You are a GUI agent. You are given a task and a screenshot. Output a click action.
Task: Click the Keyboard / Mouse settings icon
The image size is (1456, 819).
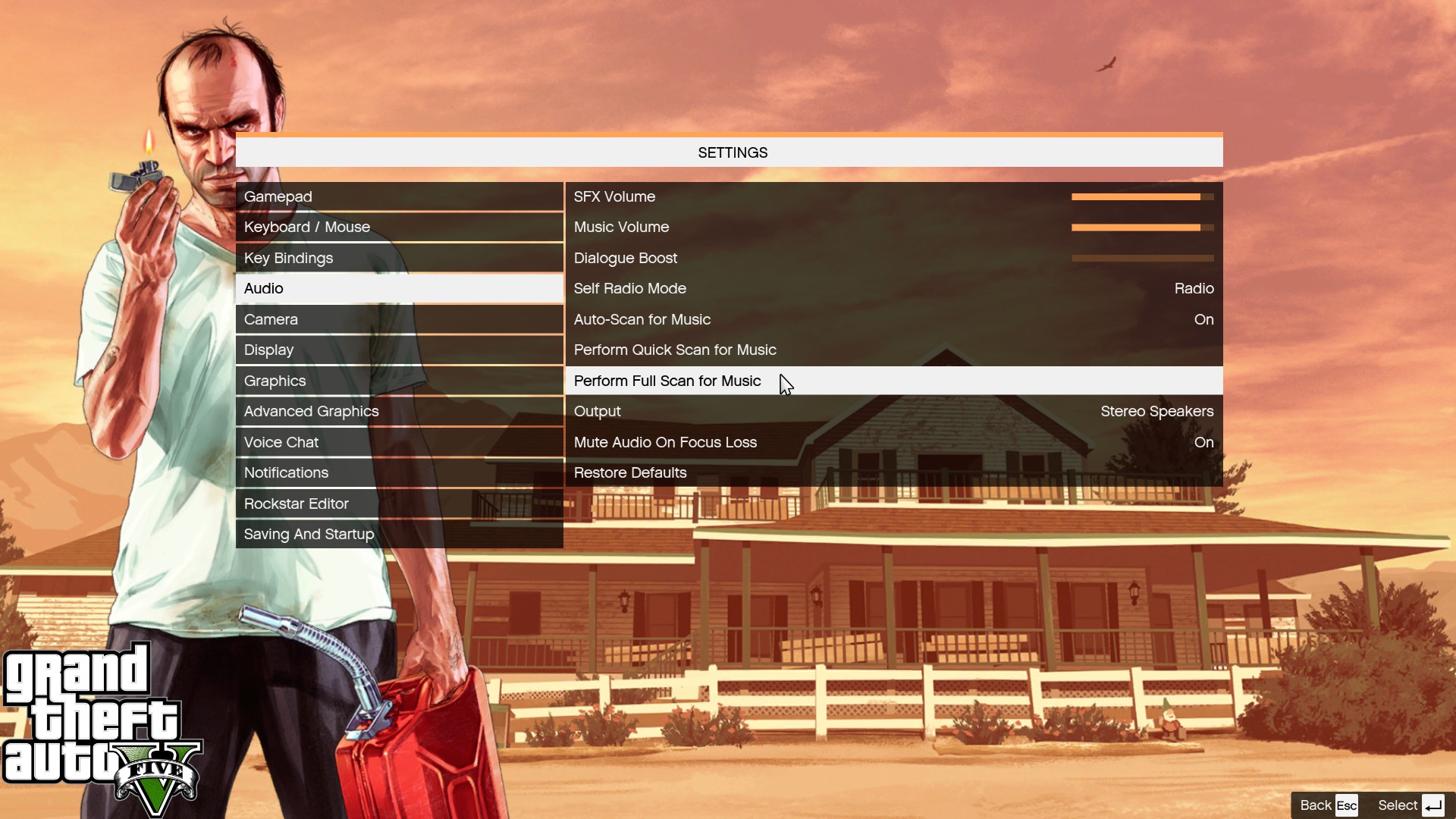[307, 226]
